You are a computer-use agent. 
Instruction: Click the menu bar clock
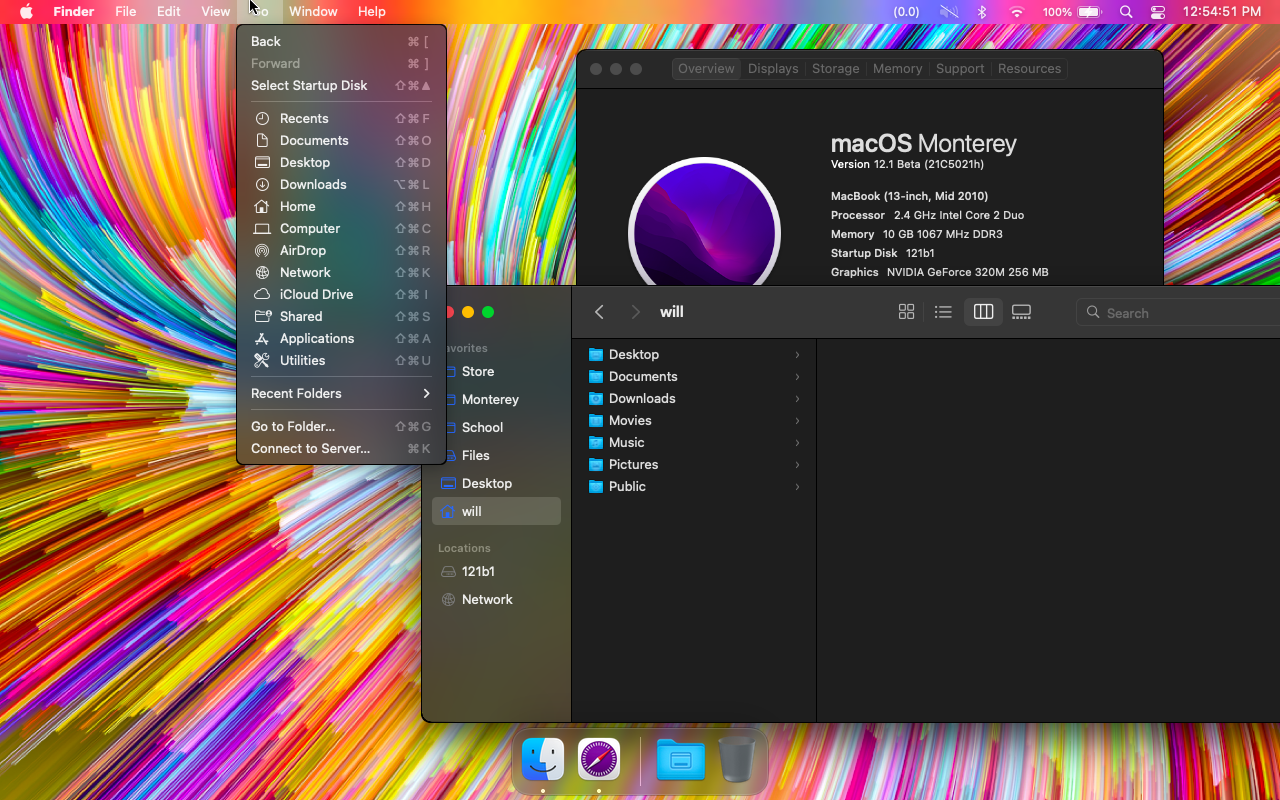(1222, 12)
